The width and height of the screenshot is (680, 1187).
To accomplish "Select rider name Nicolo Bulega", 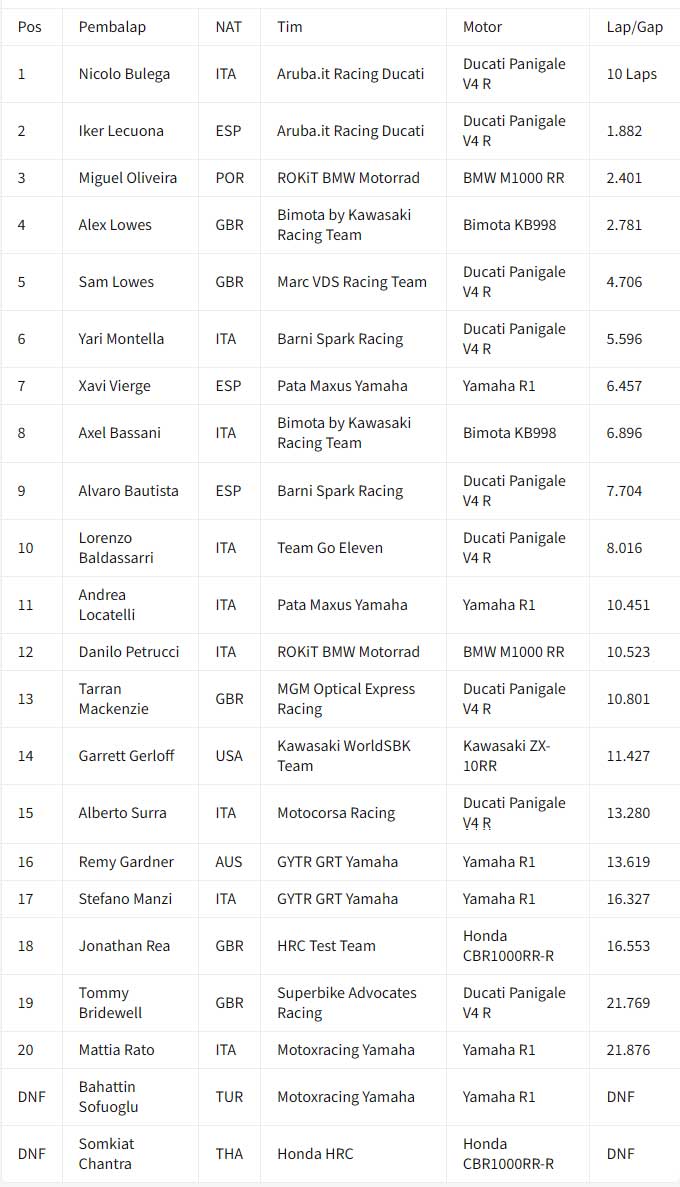I will [x=124, y=74].
